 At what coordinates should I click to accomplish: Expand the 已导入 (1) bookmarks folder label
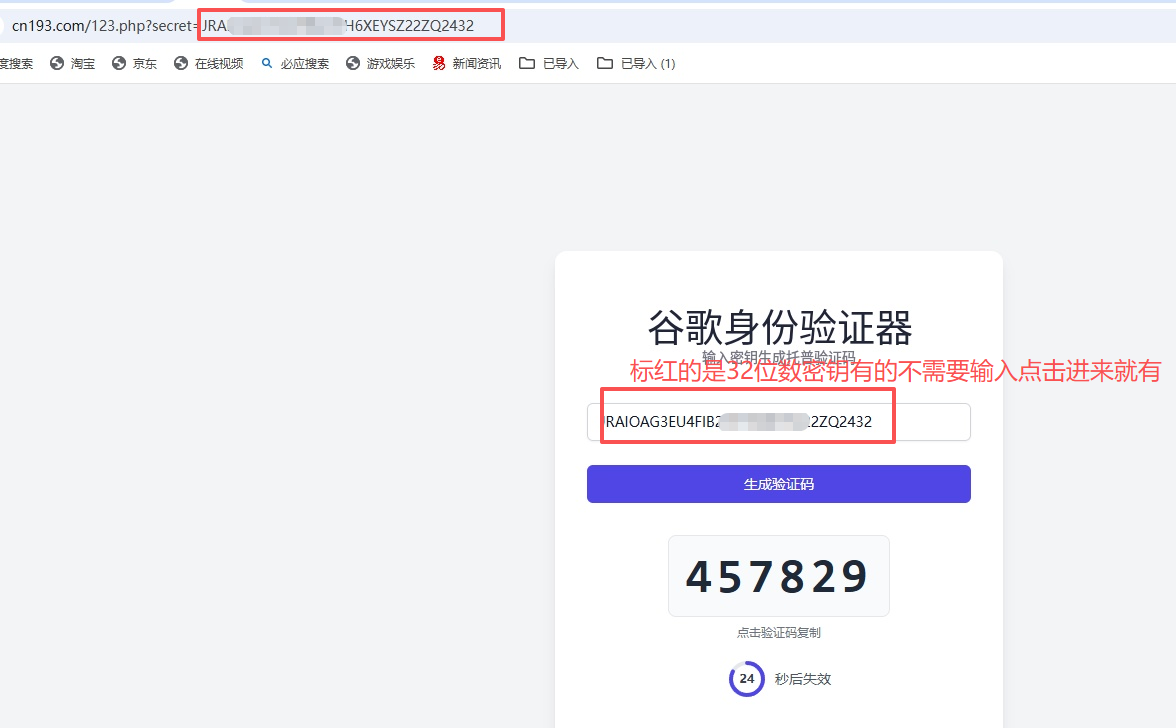648,64
